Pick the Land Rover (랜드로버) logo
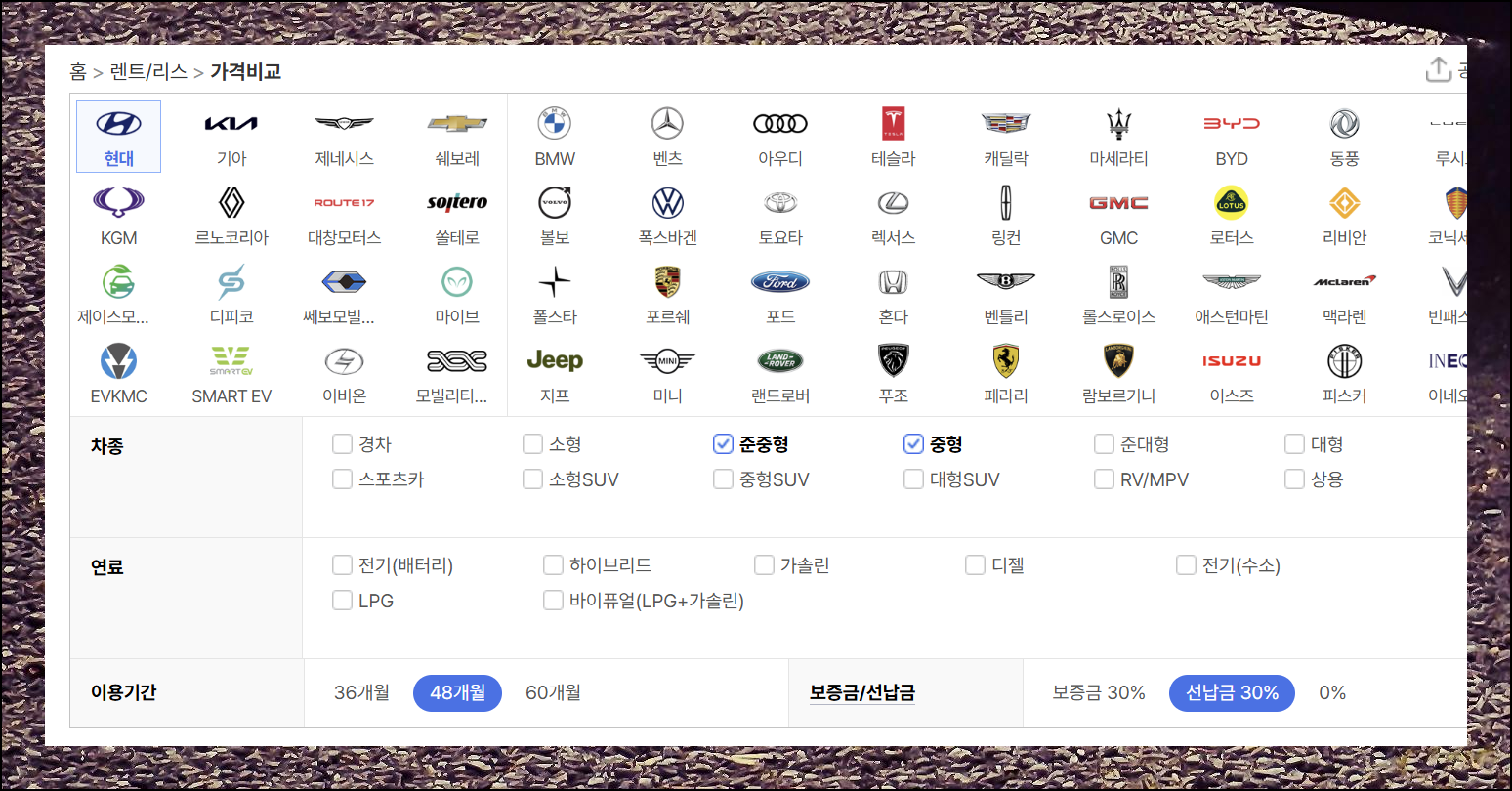Screen dimensions: 1512x791 coord(780,361)
